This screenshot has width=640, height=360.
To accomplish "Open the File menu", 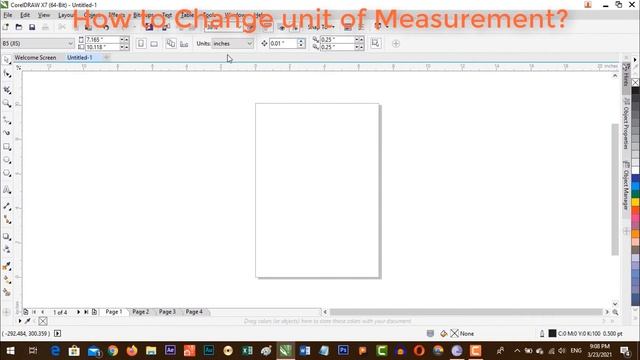I will (7, 15).
